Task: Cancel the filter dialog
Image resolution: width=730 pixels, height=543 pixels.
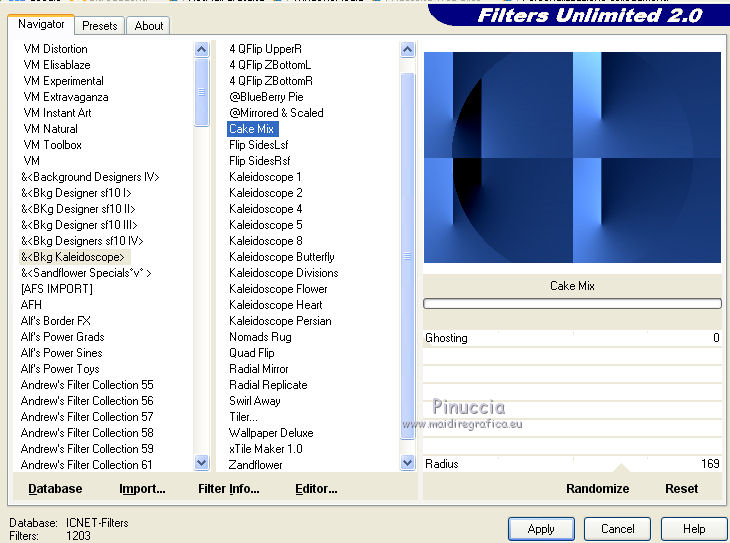Action: coord(617,529)
